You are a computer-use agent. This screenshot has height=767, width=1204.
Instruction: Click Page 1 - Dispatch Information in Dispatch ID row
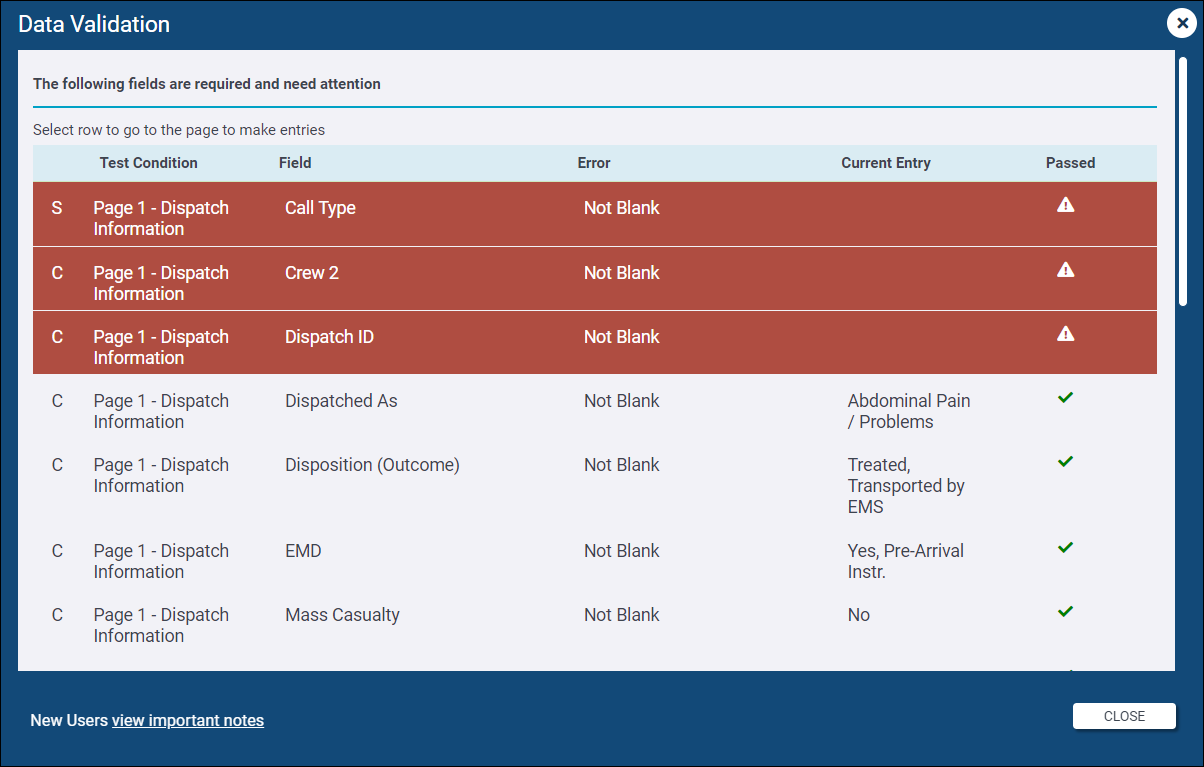[x=161, y=347]
